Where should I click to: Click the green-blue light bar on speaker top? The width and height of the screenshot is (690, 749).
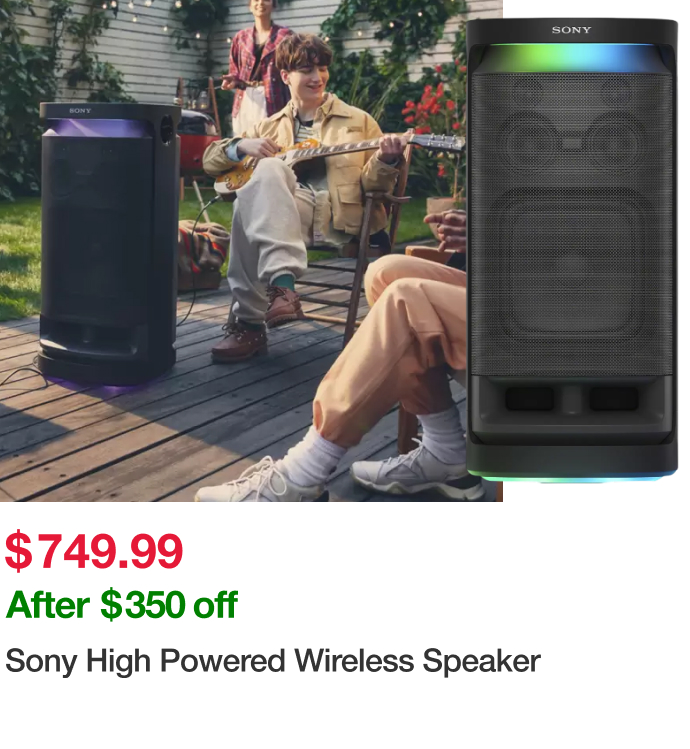coord(571,58)
